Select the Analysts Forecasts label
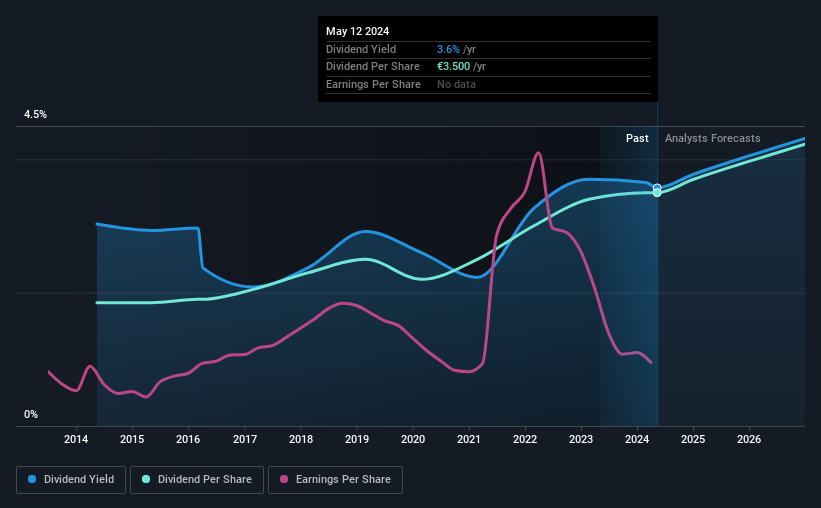Screen dimensions: 821x508 (x=713, y=138)
